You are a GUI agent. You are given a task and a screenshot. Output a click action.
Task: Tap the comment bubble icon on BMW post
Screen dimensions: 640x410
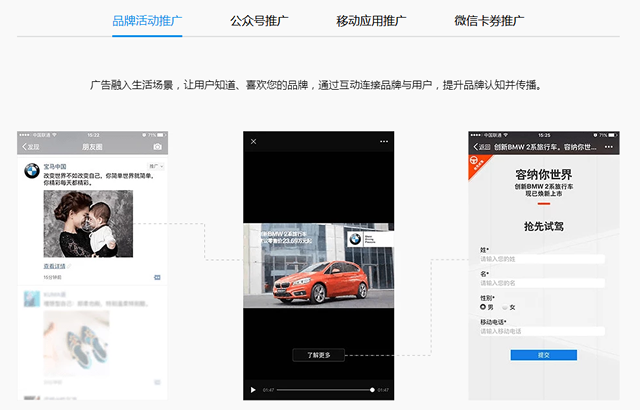[157, 276]
